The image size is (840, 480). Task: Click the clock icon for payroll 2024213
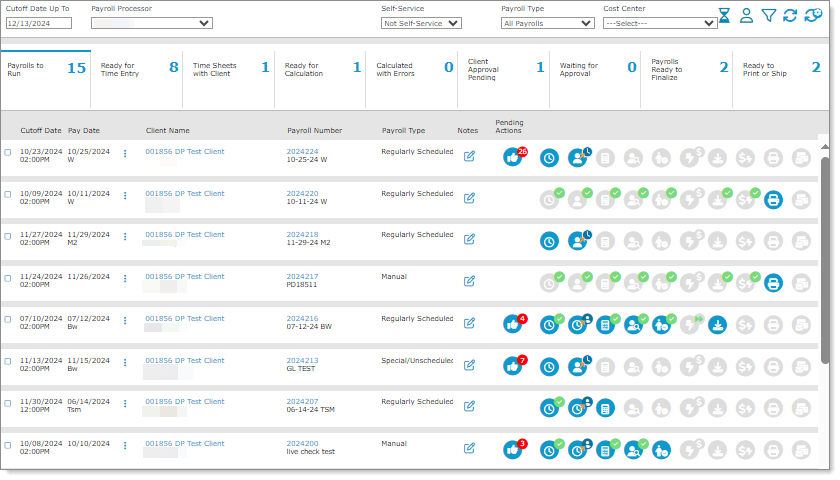tap(549, 367)
